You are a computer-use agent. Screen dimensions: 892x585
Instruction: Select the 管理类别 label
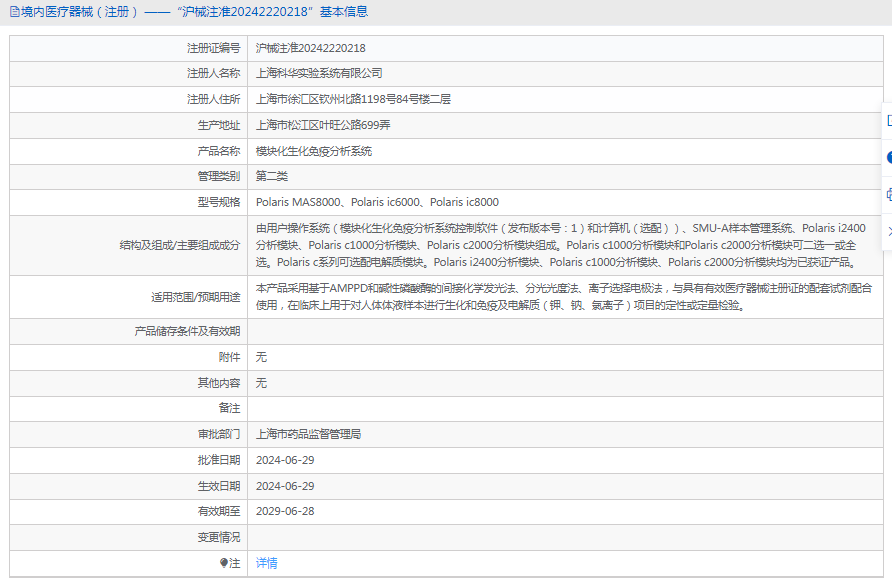pos(219,176)
